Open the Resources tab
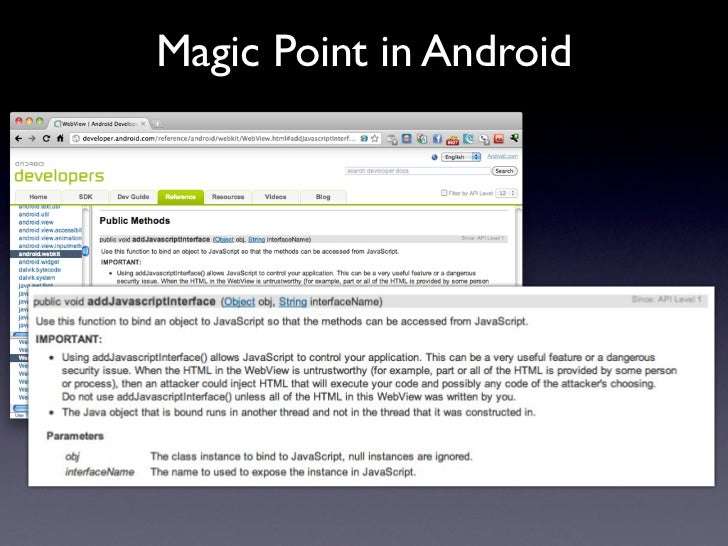 [x=228, y=197]
